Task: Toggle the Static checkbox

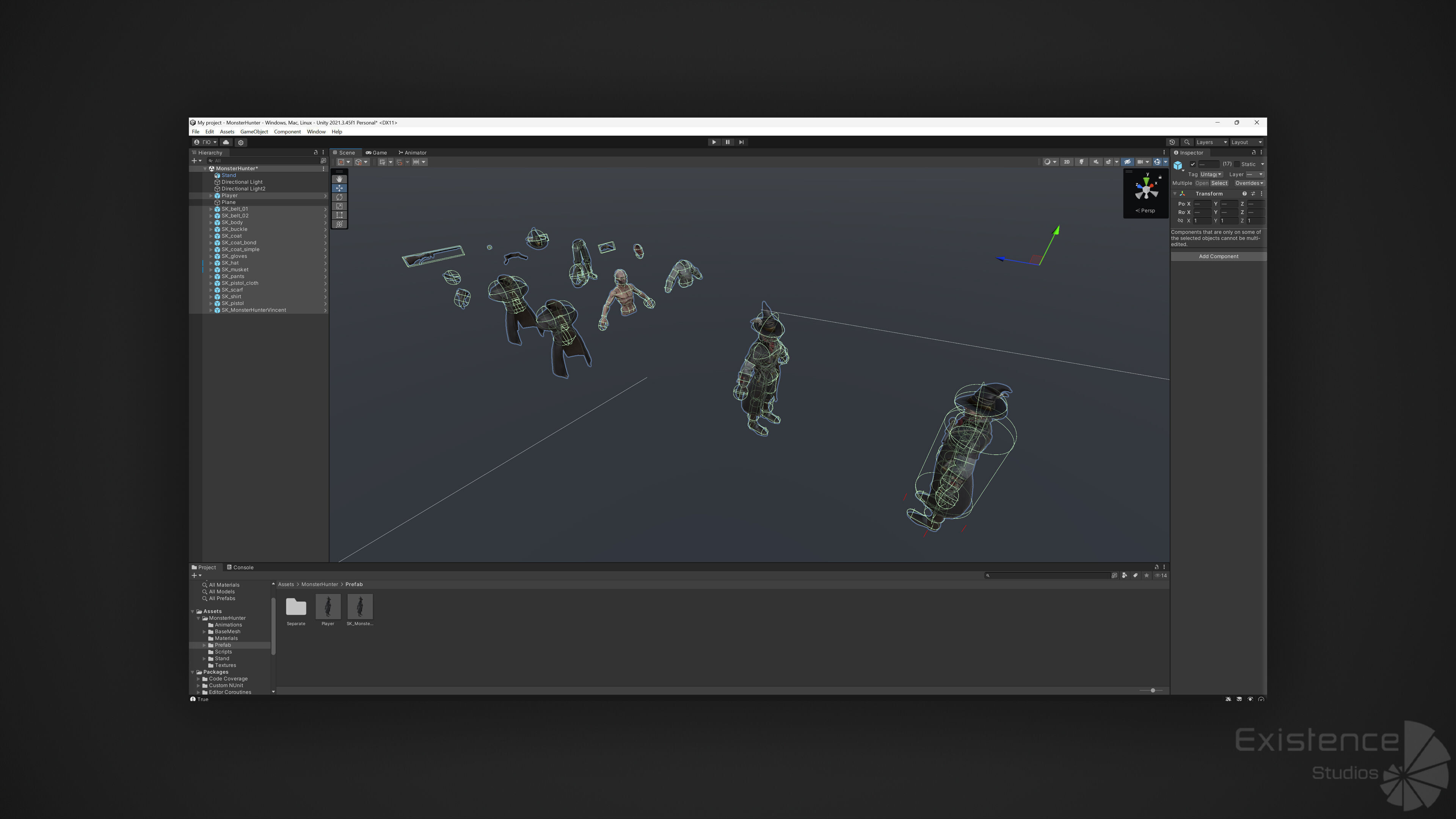Action: (1237, 165)
